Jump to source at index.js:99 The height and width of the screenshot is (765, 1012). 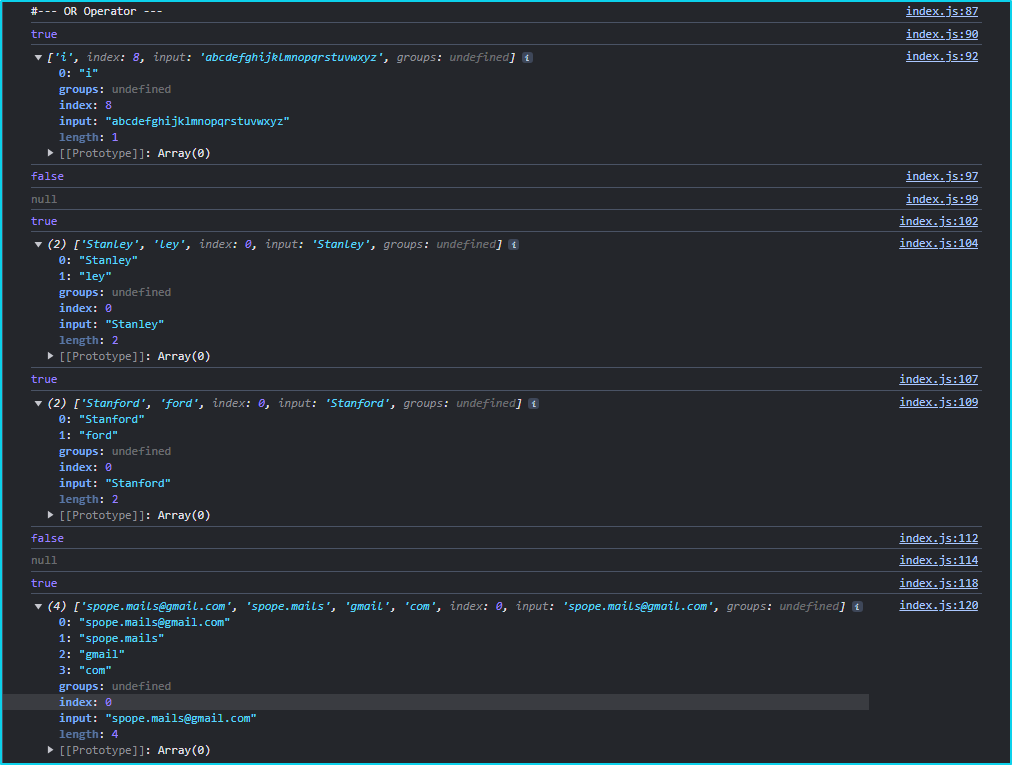(941, 199)
